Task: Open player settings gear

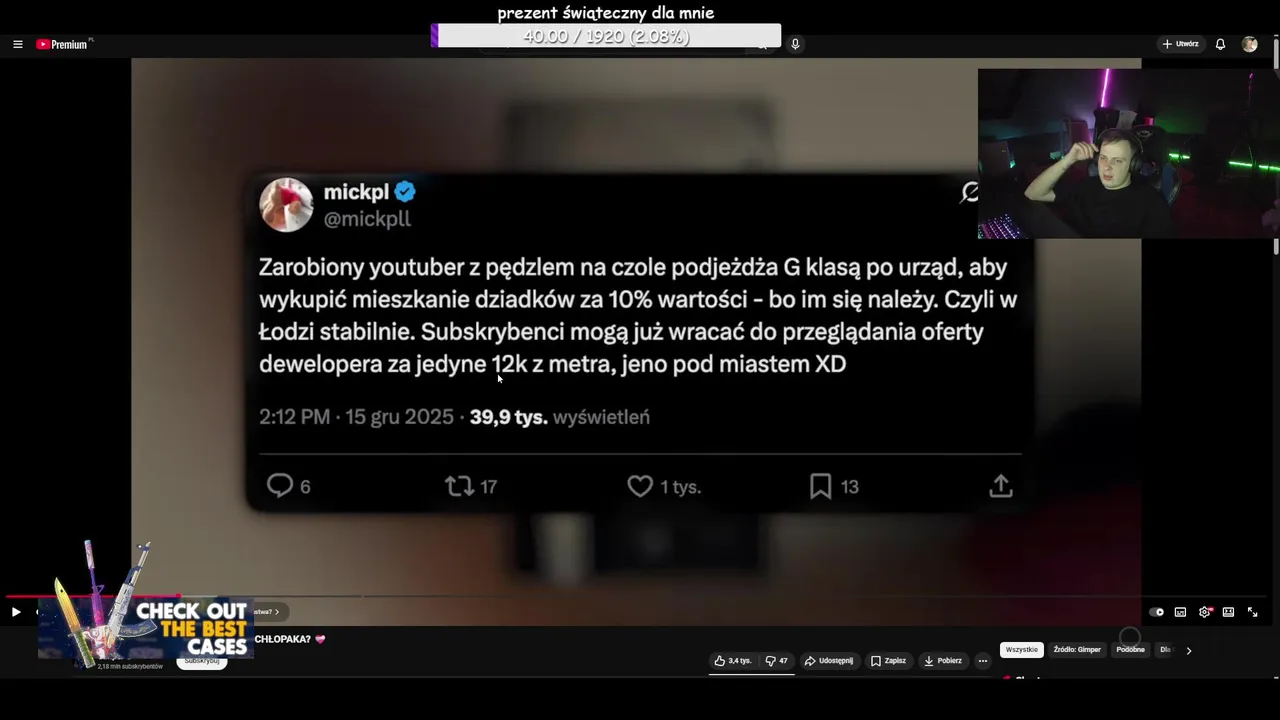Action: coord(1205,612)
